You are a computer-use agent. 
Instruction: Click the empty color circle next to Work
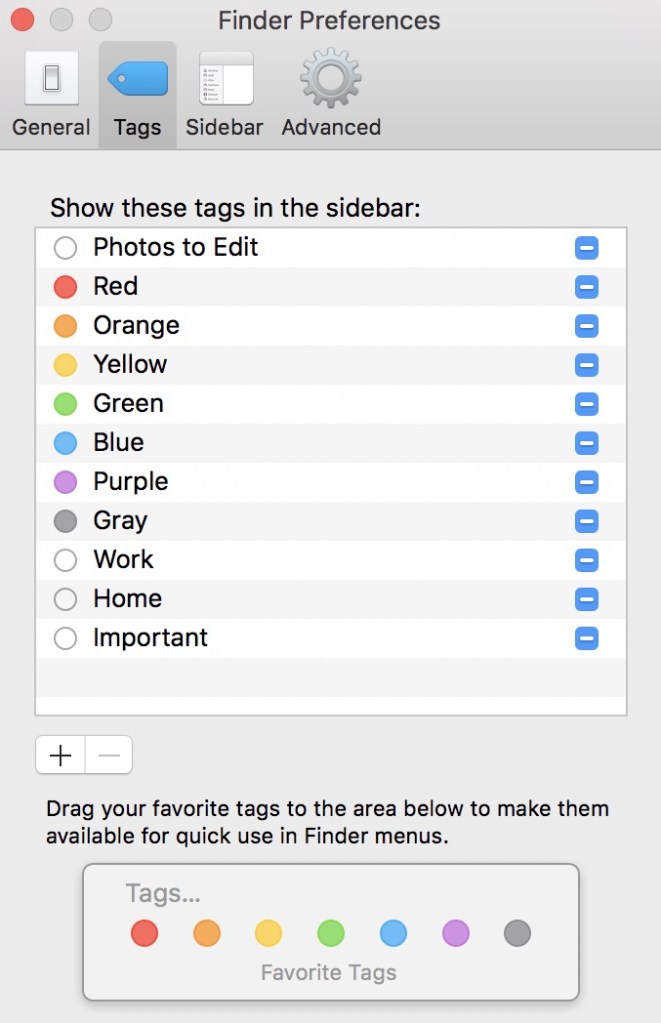[65, 560]
